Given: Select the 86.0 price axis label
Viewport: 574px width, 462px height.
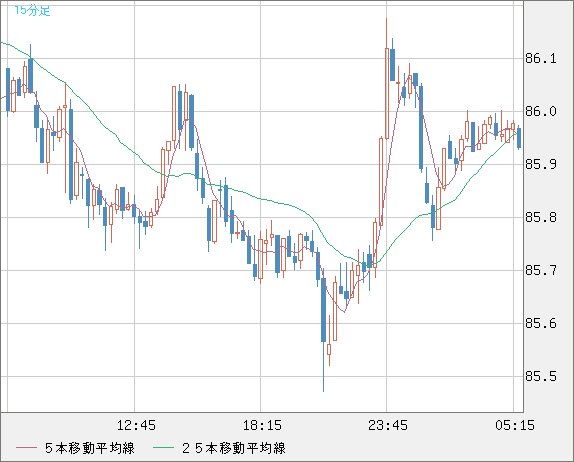Looking at the screenshot, I should 541,111.
